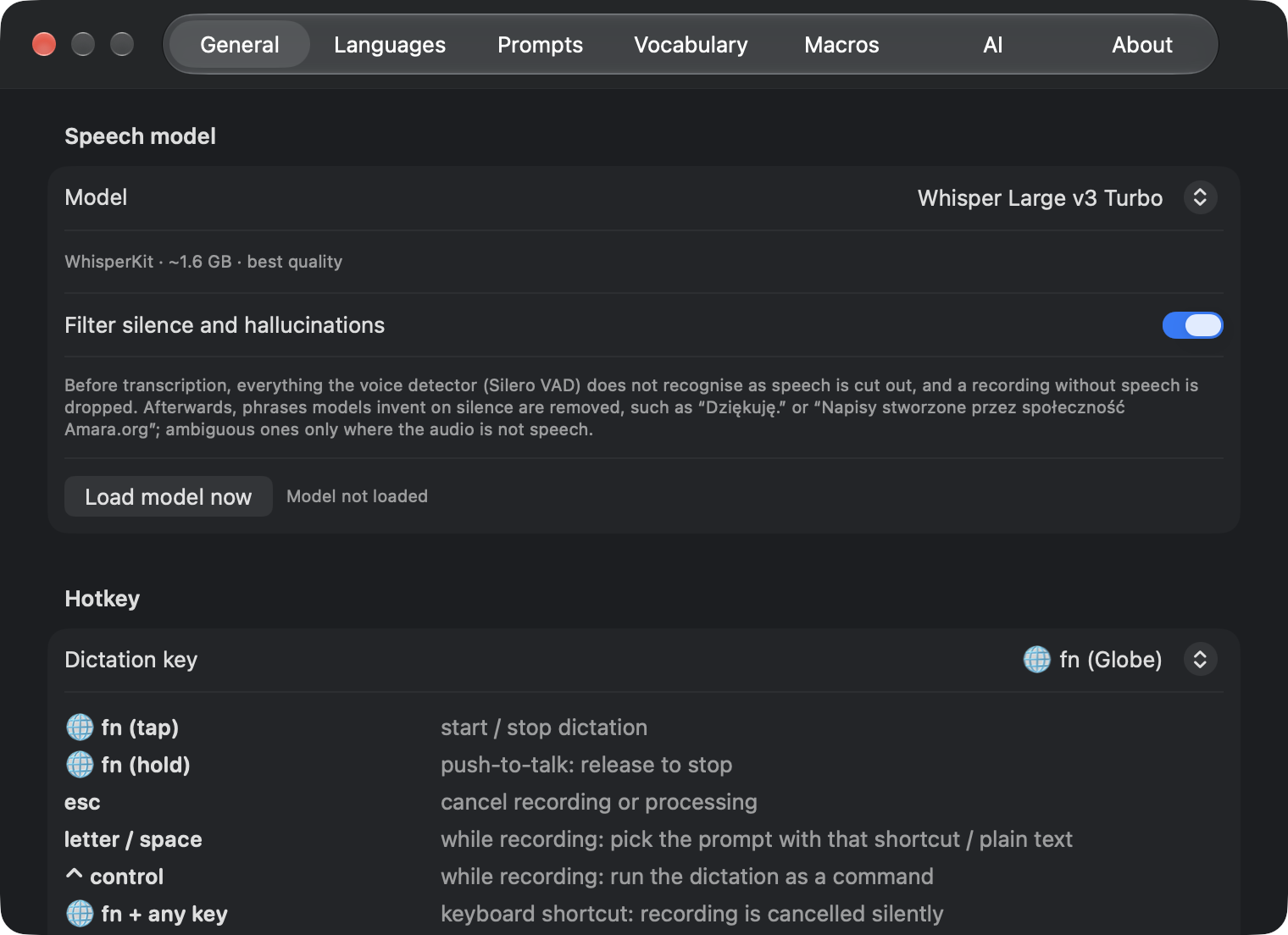Viewport: 1288px width, 935px height.
Task: Click WhisperKit ~1.6 GB best quality text
Action: pyautogui.click(x=203, y=262)
